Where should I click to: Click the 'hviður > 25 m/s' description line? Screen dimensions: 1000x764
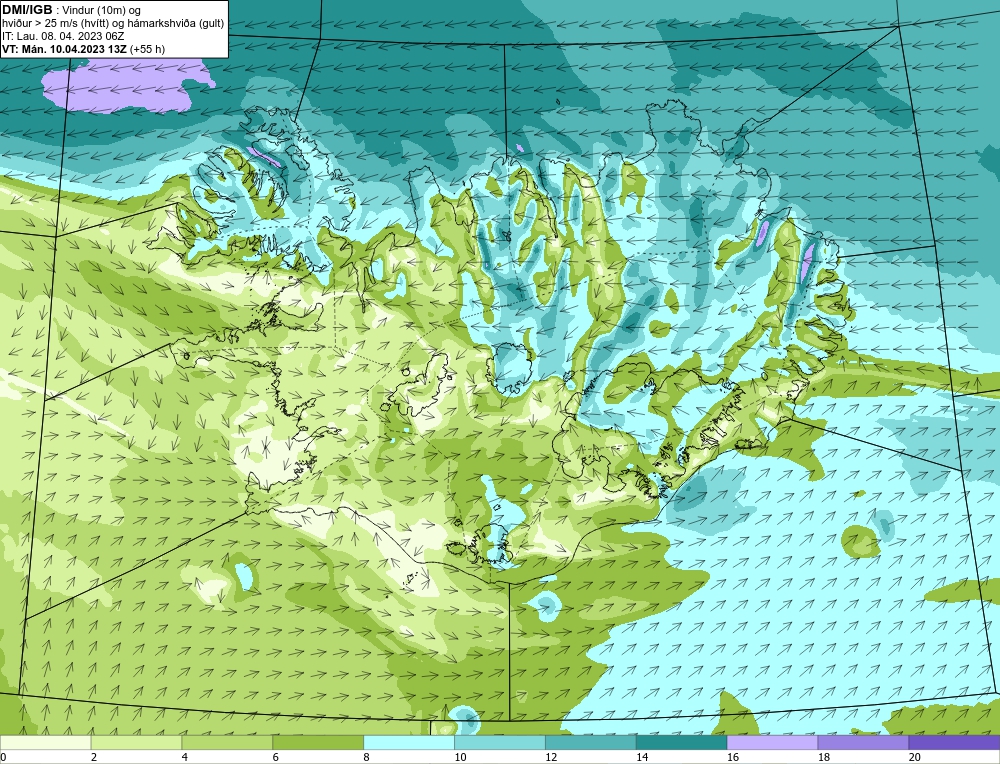pos(113,24)
